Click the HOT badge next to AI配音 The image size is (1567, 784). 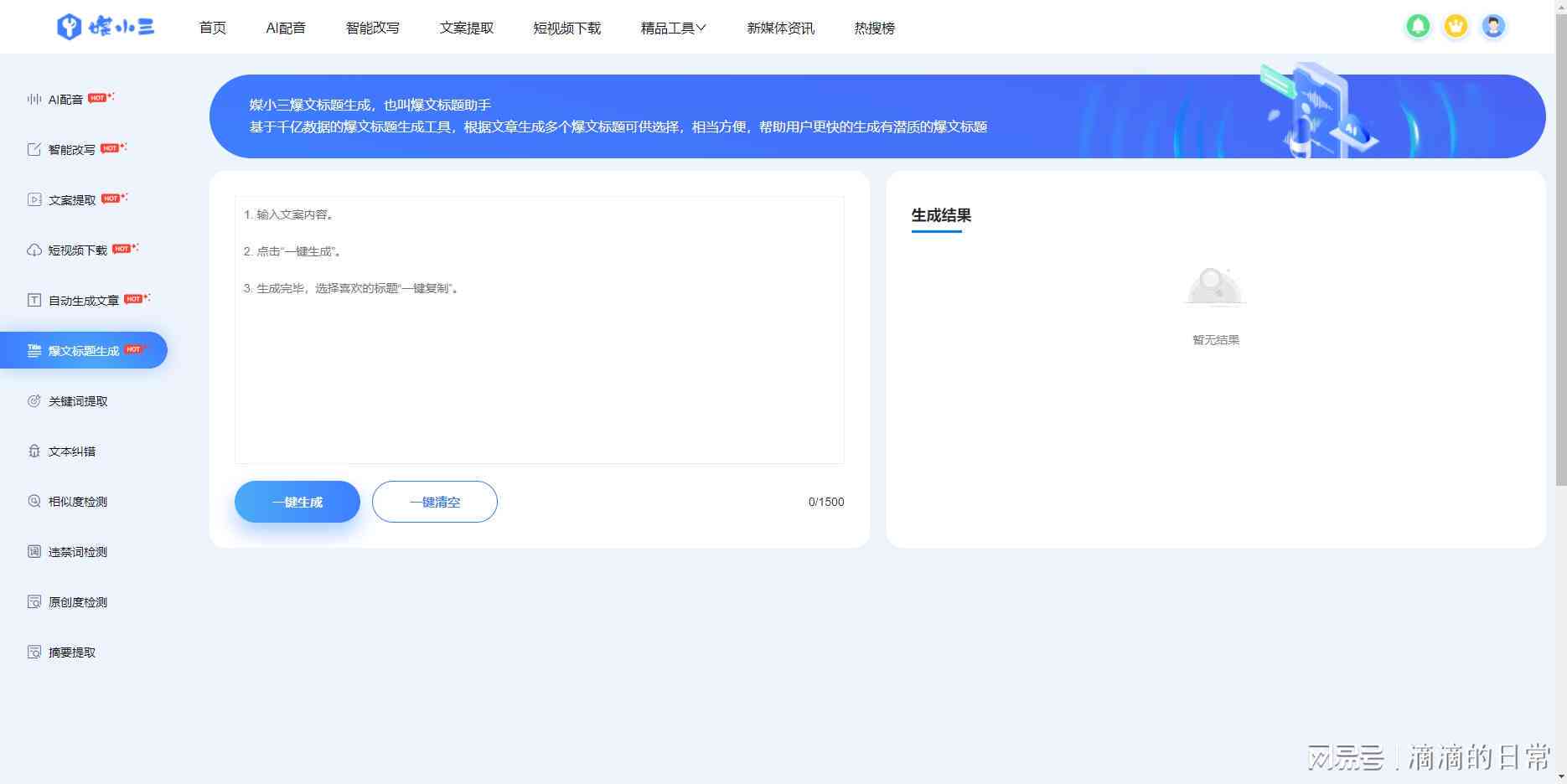[x=101, y=98]
